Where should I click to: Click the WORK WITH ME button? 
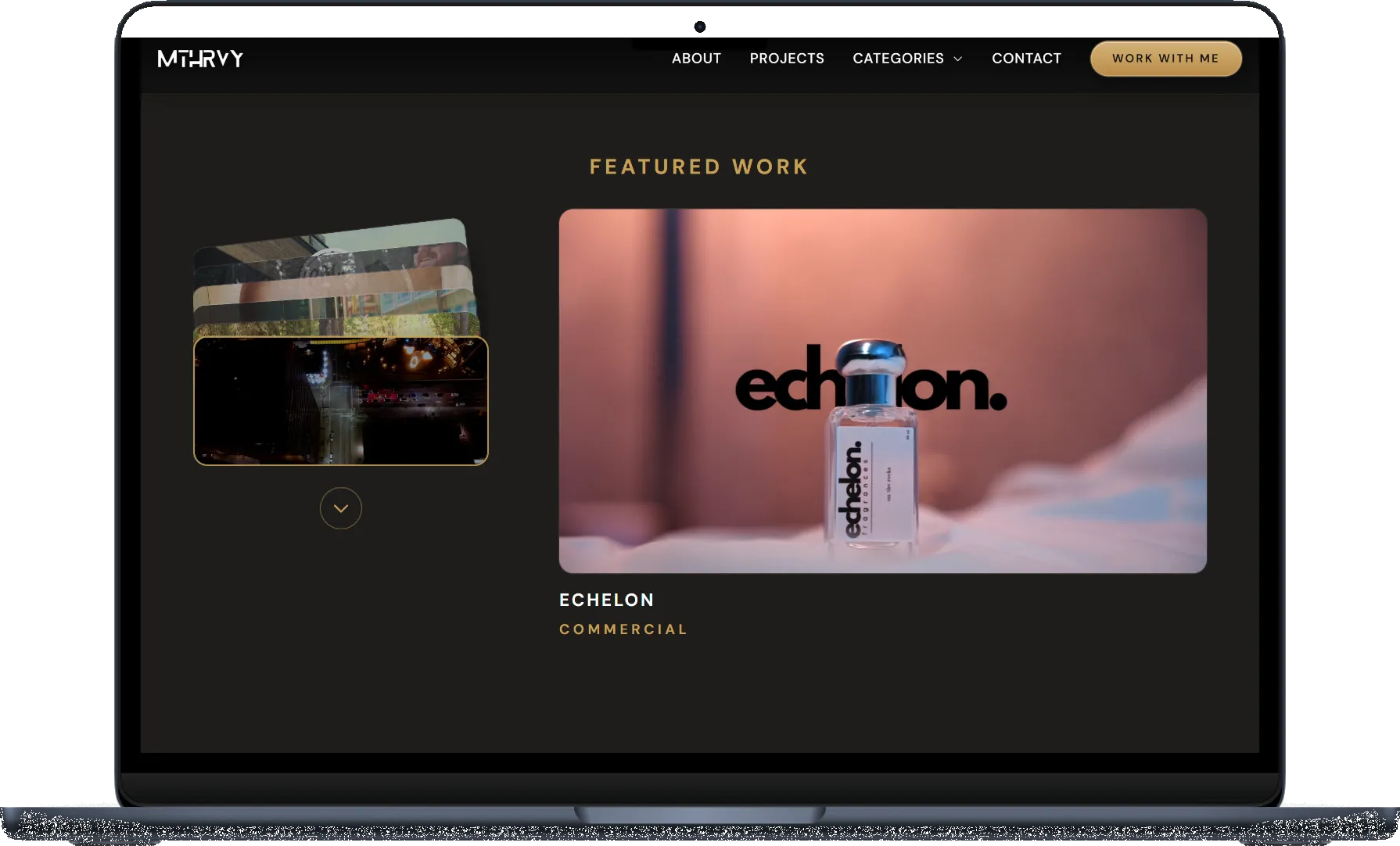pyautogui.click(x=1165, y=58)
